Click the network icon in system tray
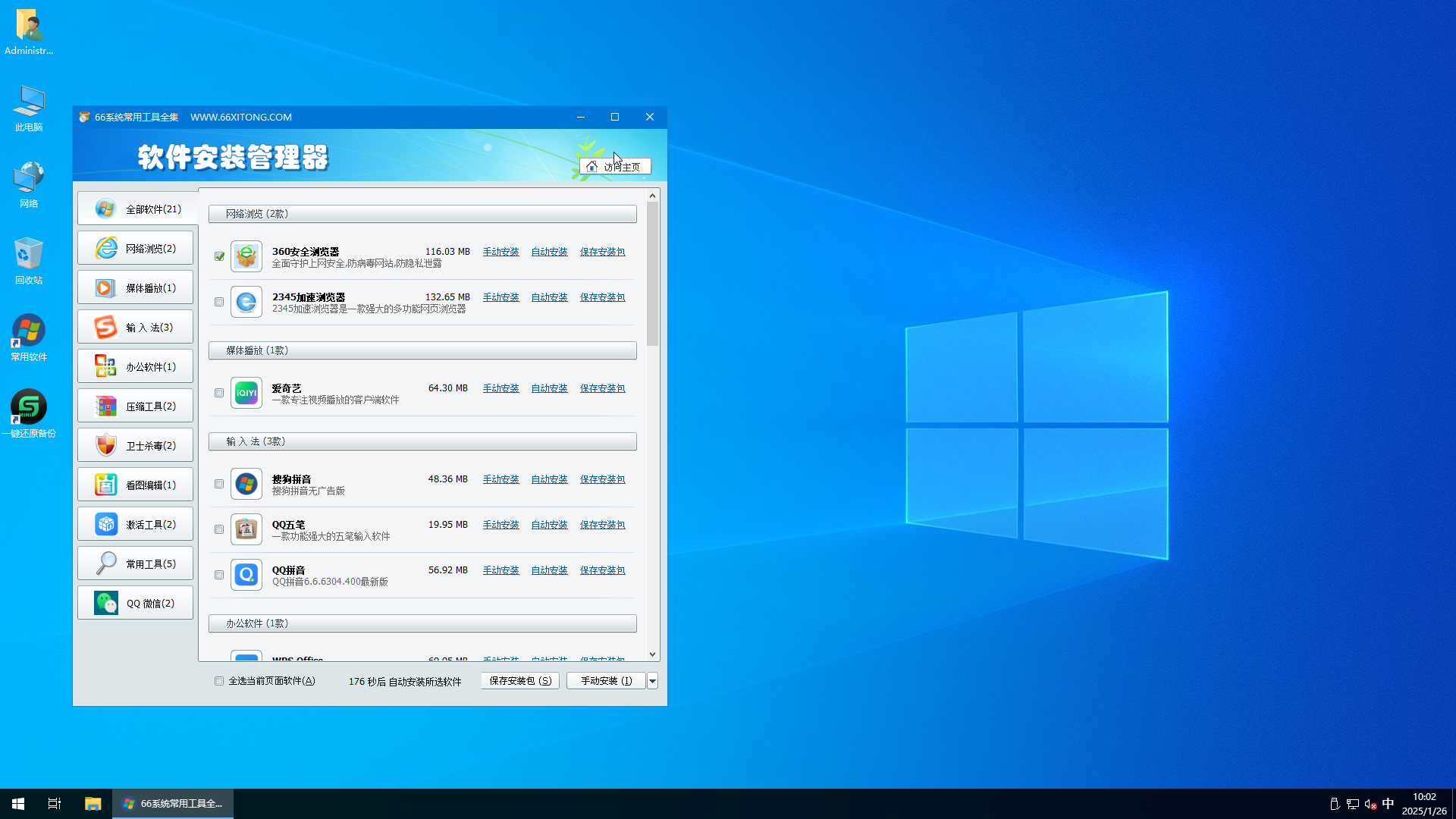 1353,804
